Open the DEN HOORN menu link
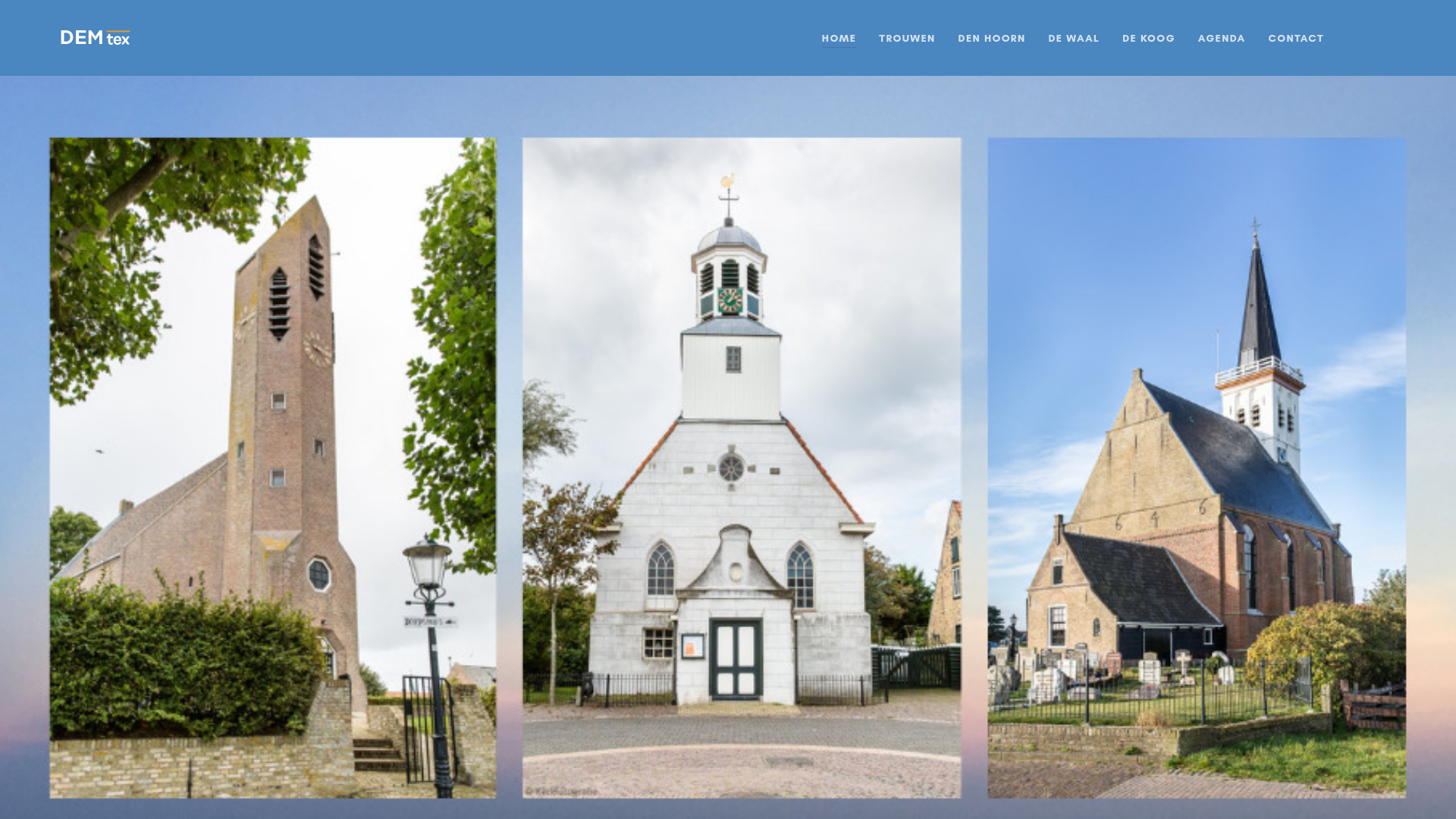 pos(991,38)
